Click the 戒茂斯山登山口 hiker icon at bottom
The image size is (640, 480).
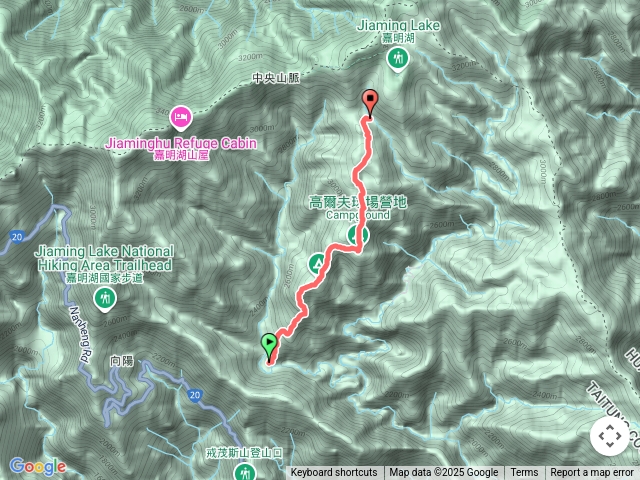(x=245, y=473)
